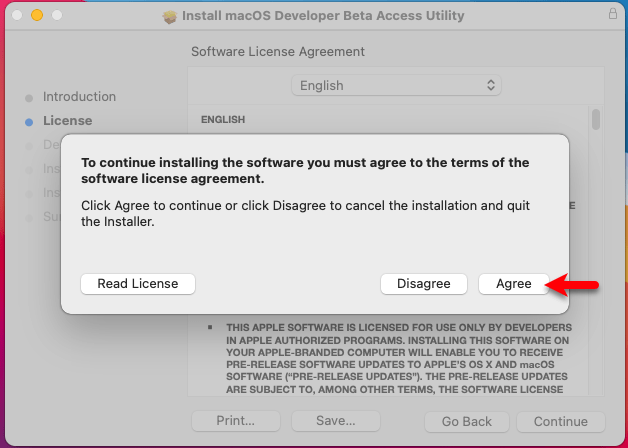628x448 pixels.
Task: Click the Go Back button
Action: 467,422
